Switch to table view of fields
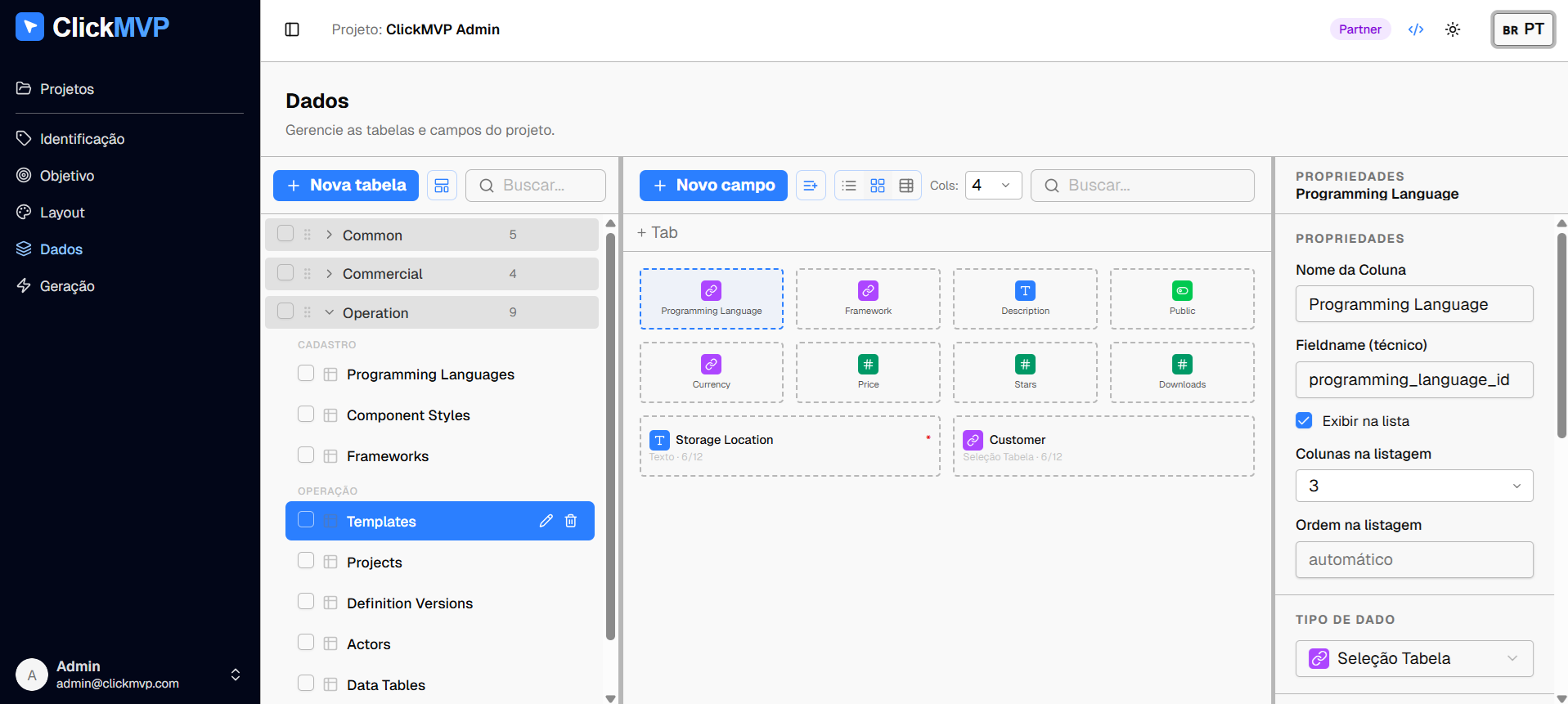This screenshot has width=1568, height=704. tap(906, 186)
